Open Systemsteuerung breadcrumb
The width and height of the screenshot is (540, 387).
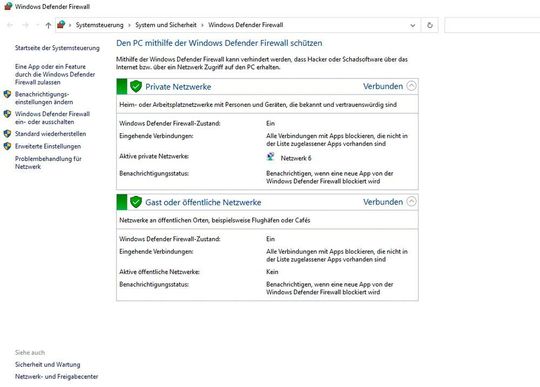[100, 25]
